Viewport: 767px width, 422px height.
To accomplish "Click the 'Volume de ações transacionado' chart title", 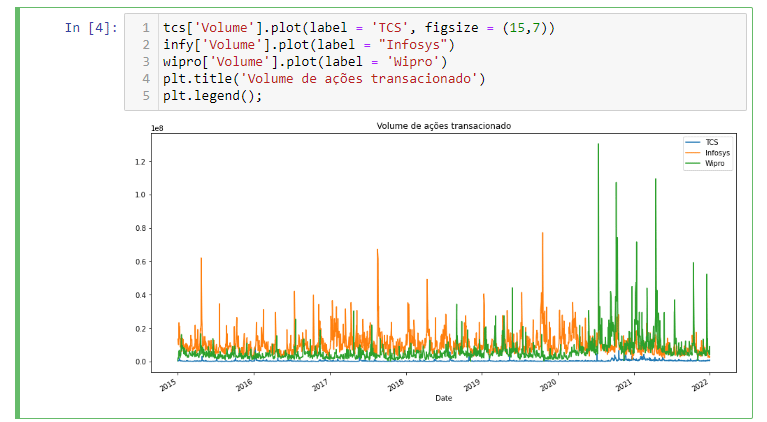I will [x=443, y=126].
